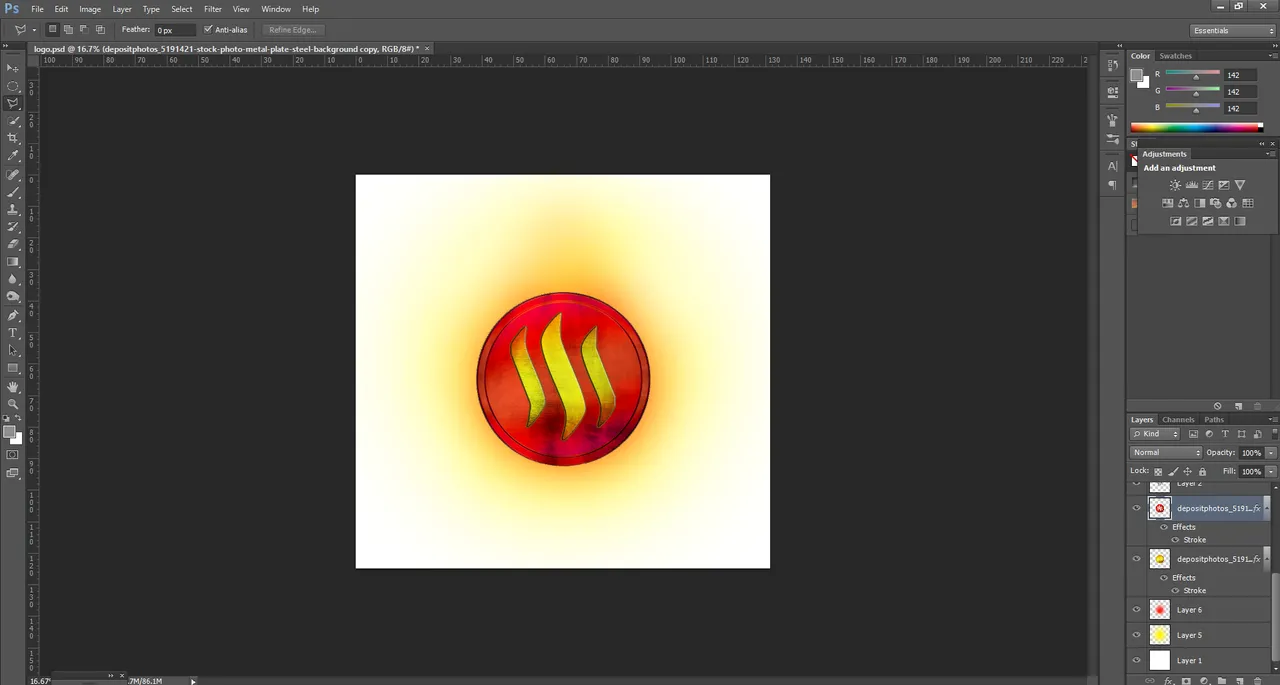Viewport: 1280px width, 685px height.
Task: Select the Pen tool
Action: pyautogui.click(x=13, y=315)
